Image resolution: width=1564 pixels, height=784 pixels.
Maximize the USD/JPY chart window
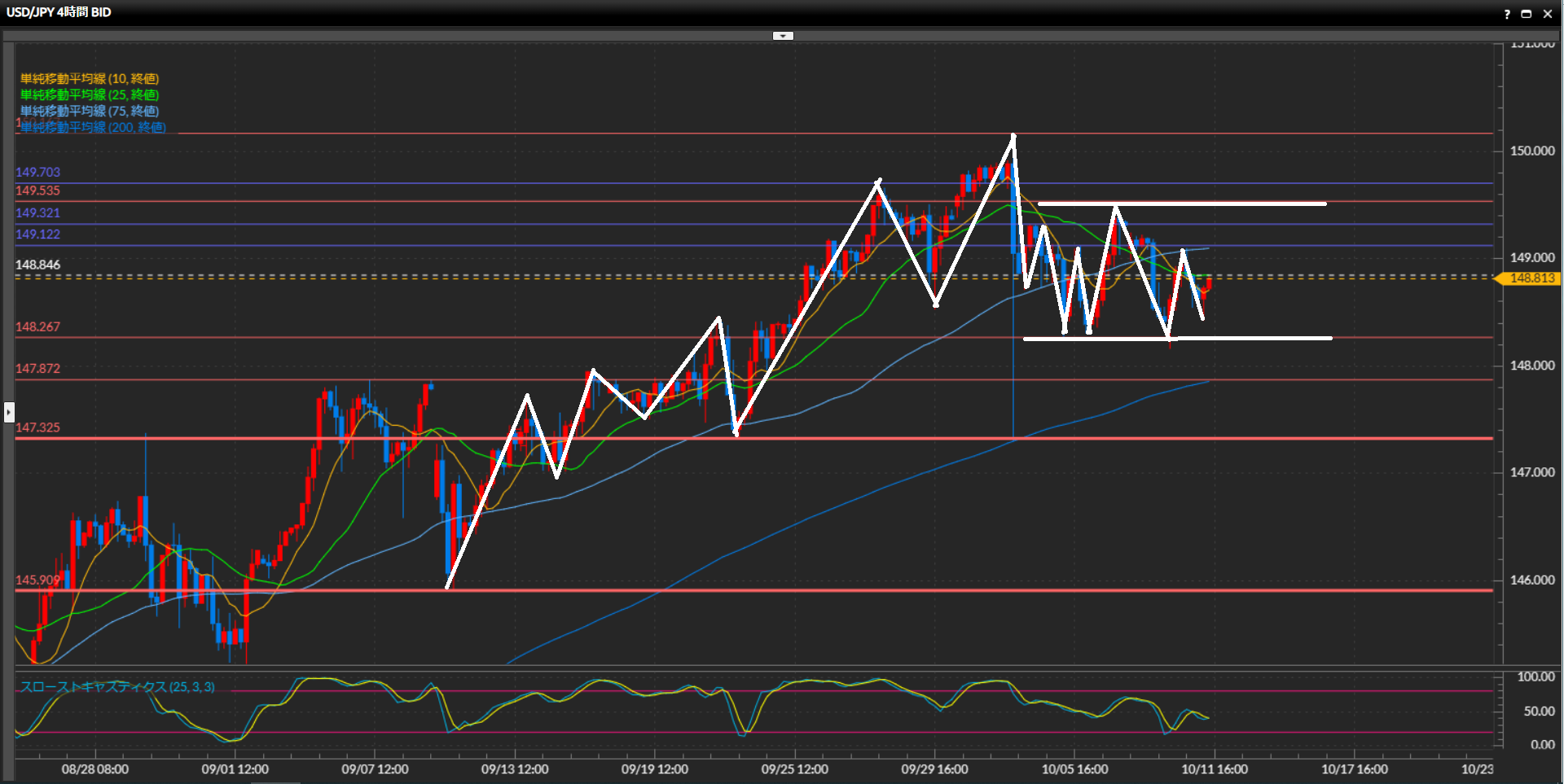1527,14
